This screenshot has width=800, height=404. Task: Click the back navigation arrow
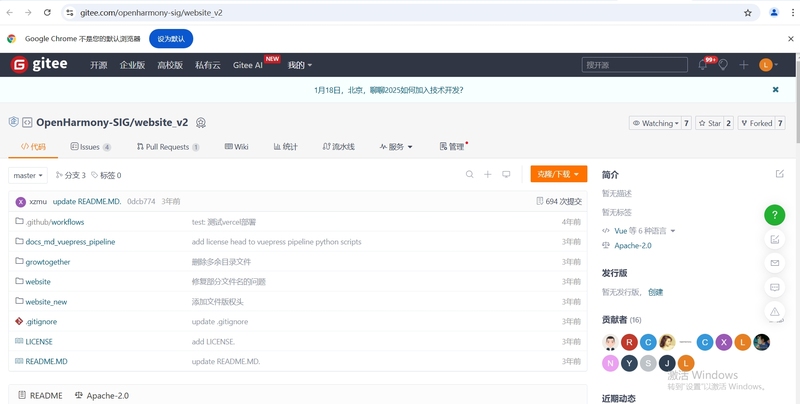pyautogui.click(x=10, y=13)
